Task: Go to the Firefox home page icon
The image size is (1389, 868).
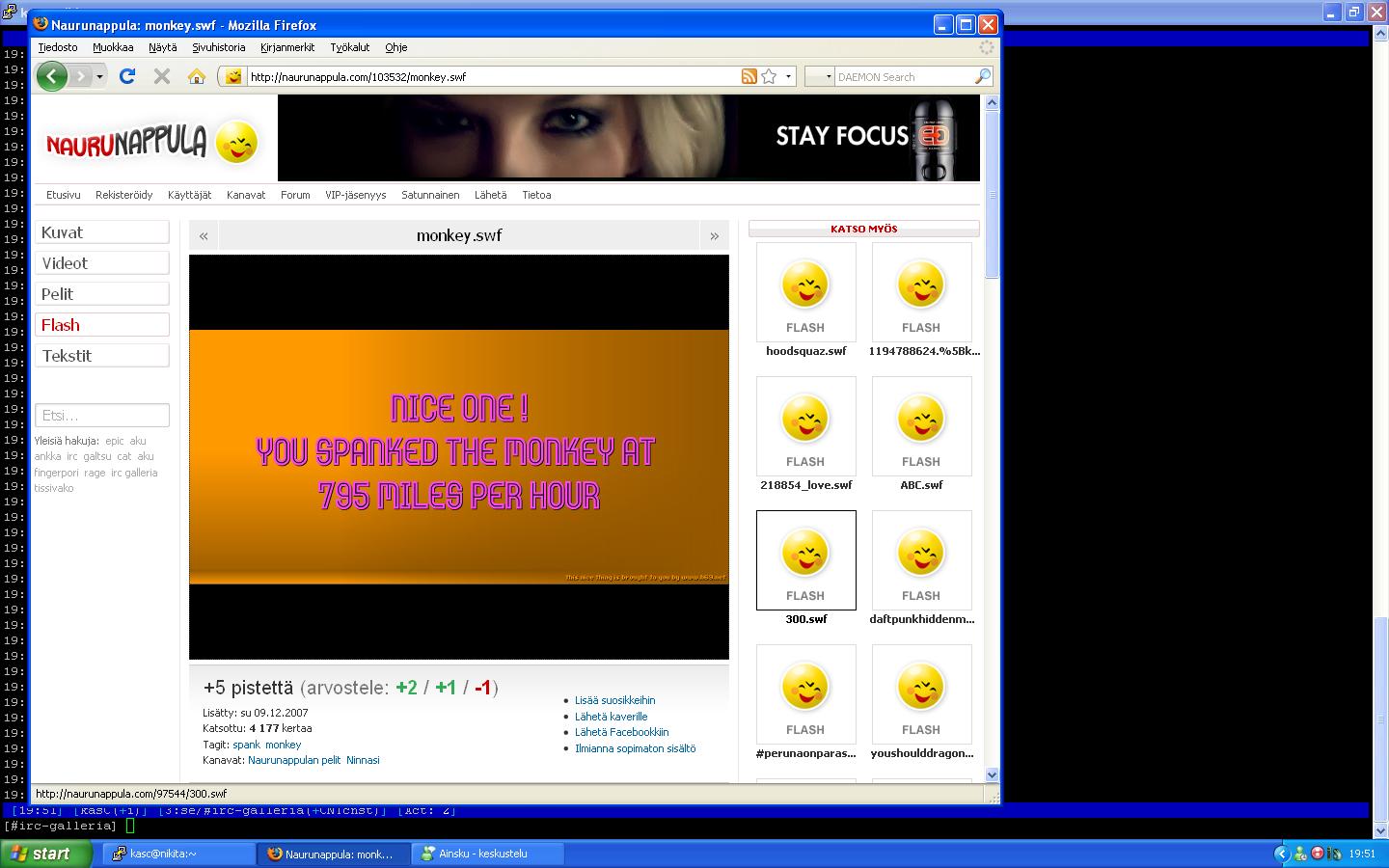Action: (197, 76)
